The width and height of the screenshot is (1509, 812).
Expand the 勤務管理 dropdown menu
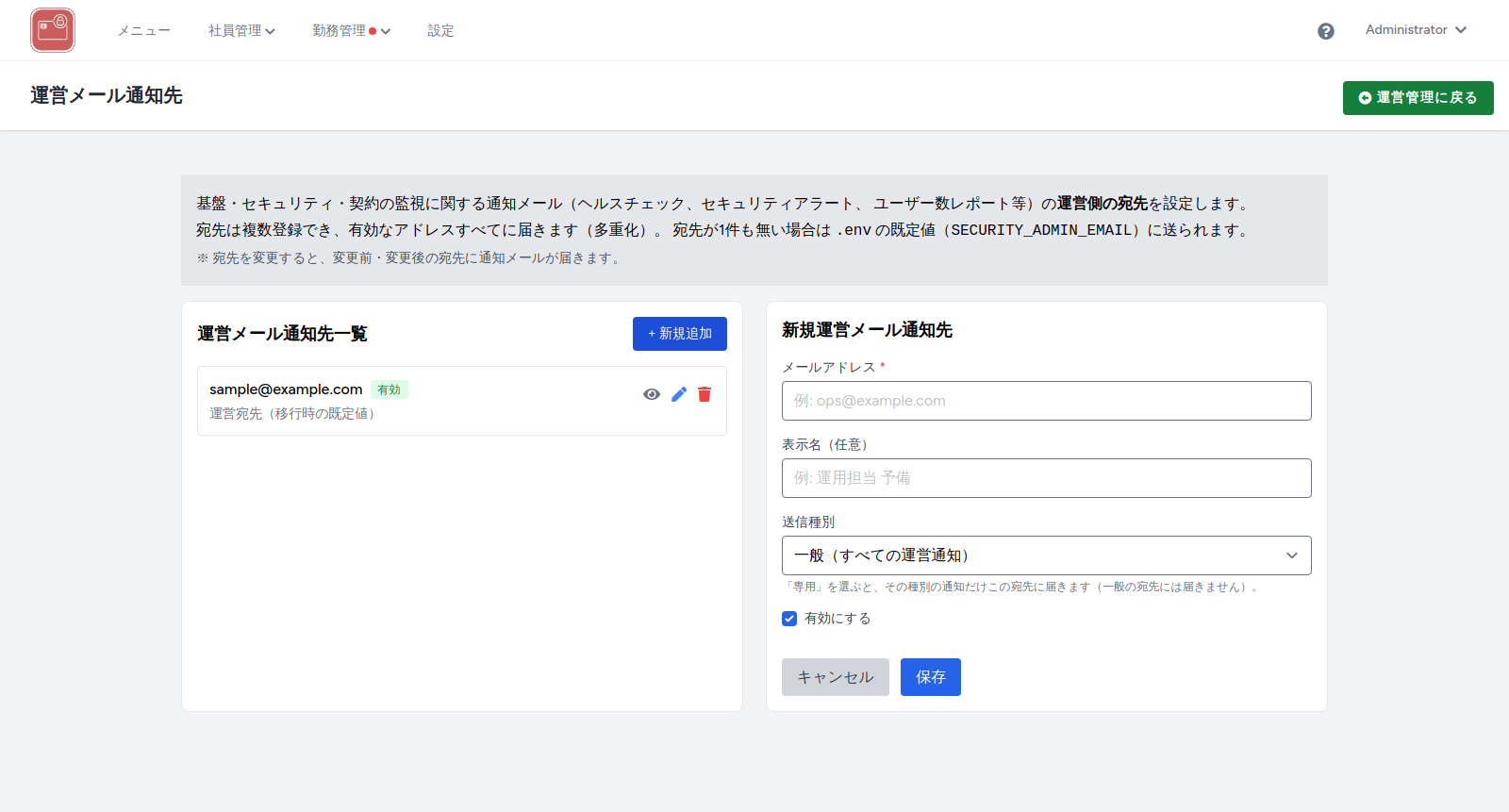coord(351,31)
